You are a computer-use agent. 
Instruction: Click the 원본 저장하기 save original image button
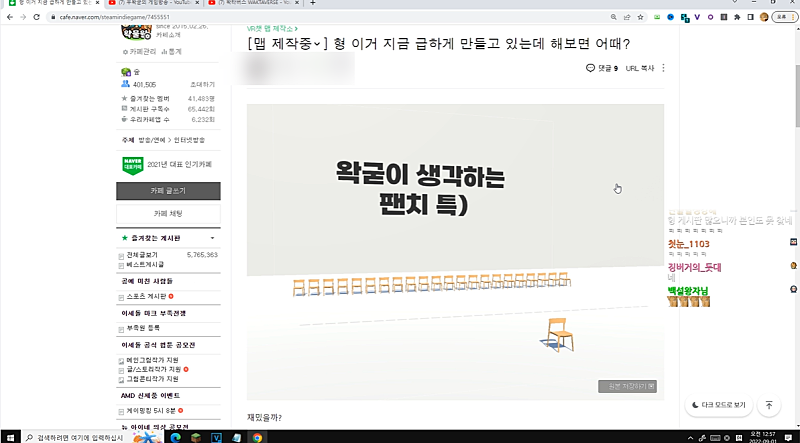tap(627, 386)
